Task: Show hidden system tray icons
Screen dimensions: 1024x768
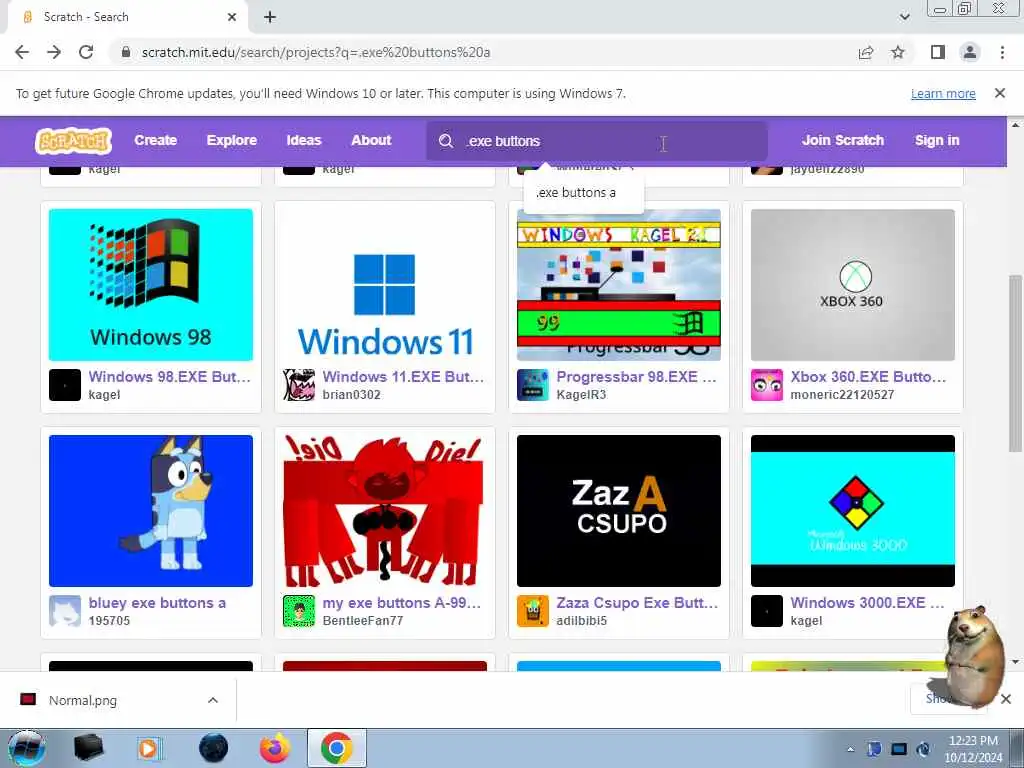Action: [x=850, y=749]
